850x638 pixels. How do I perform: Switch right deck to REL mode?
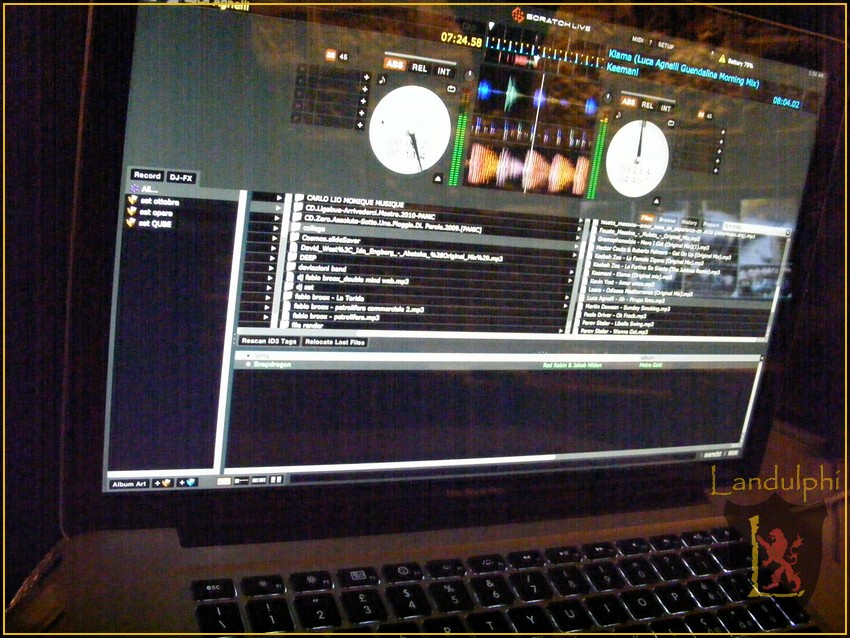pyautogui.click(x=648, y=105)
